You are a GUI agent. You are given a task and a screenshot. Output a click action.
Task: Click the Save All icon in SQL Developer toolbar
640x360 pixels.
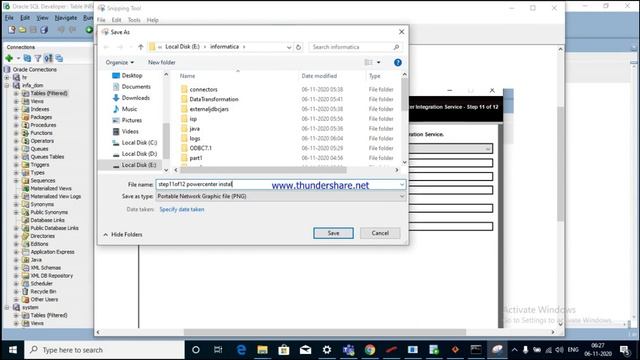(44, 30)
